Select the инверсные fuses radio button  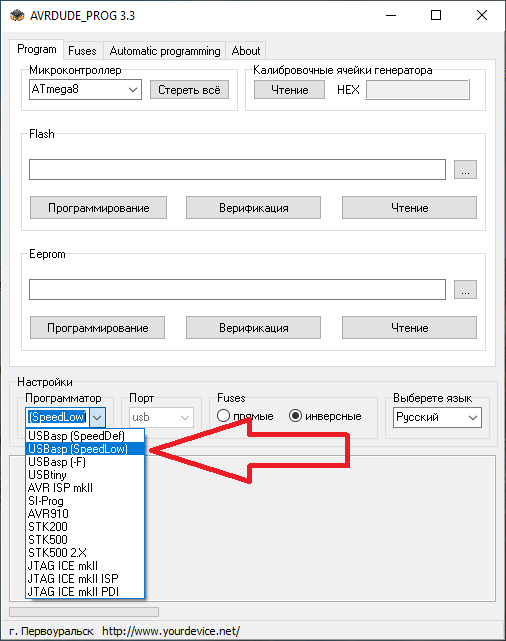click(x=295, y=416)
